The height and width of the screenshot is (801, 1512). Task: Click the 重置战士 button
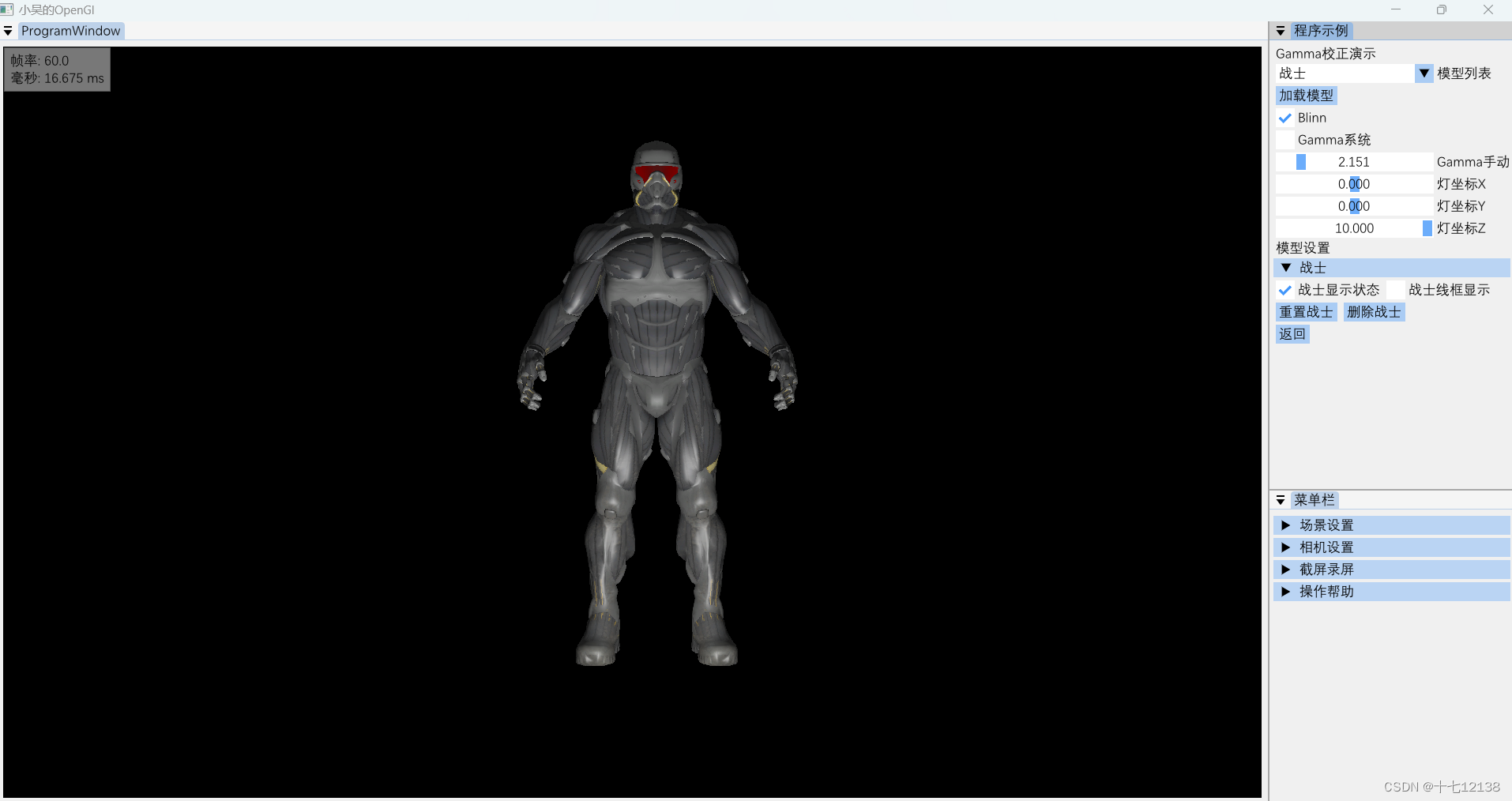pos(1305,311)
